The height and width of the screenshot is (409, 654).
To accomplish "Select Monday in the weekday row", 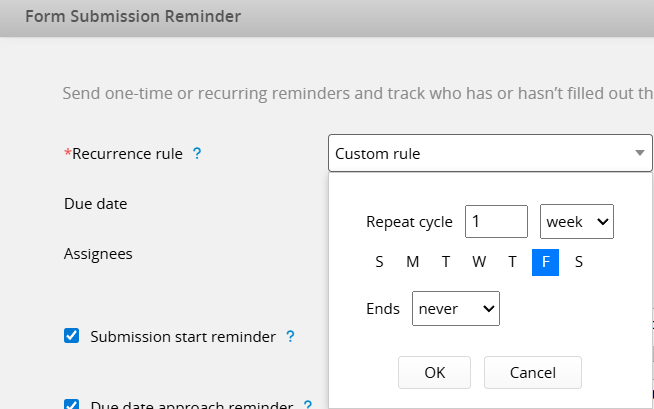I will [x=412, y=263].
